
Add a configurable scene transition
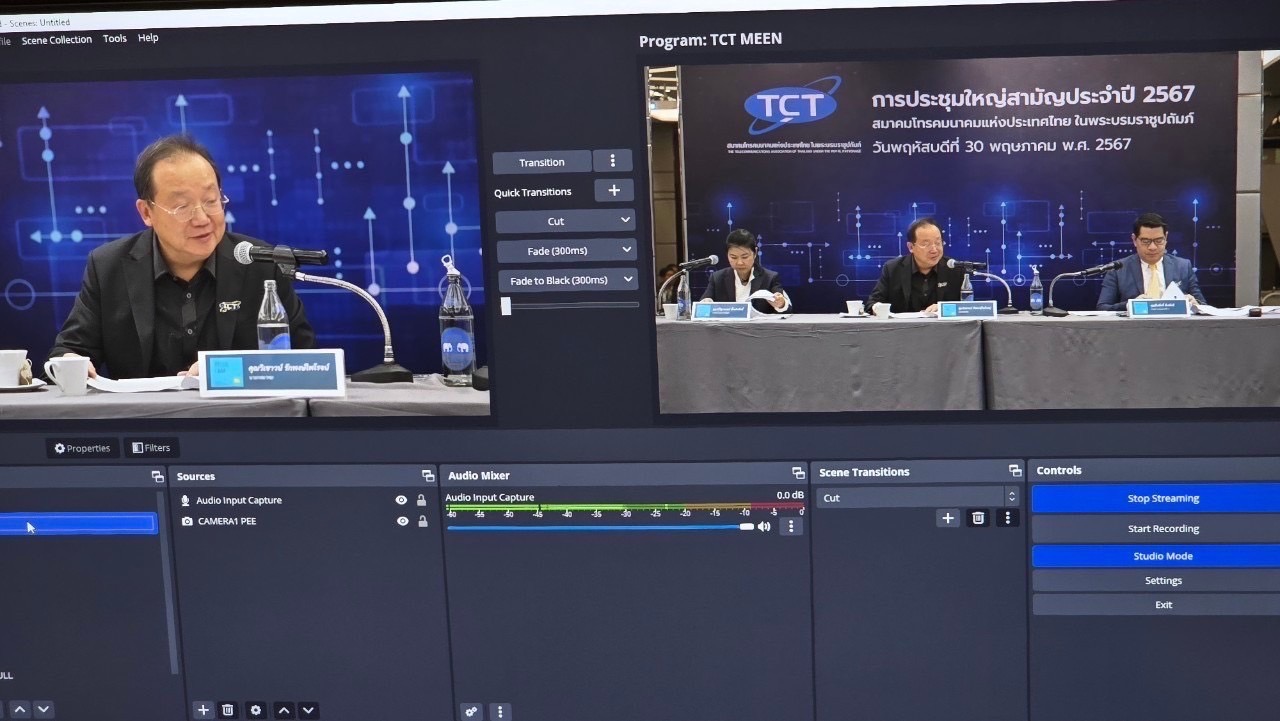click(948, 517)
